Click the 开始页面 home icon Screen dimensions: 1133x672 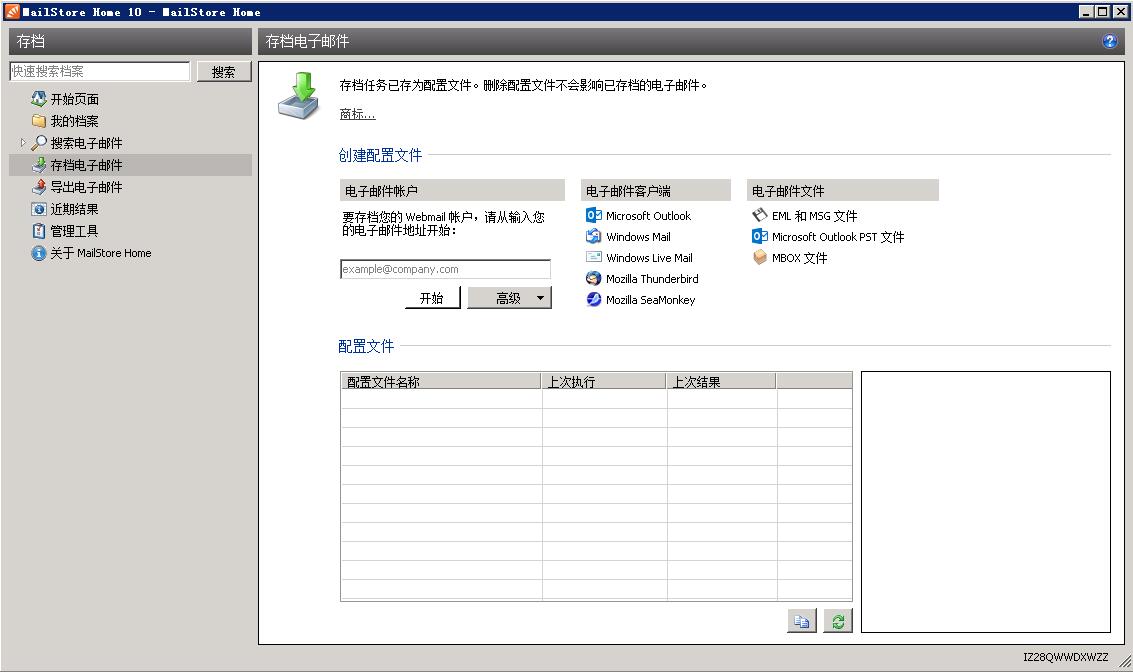(x=39, y=98)
